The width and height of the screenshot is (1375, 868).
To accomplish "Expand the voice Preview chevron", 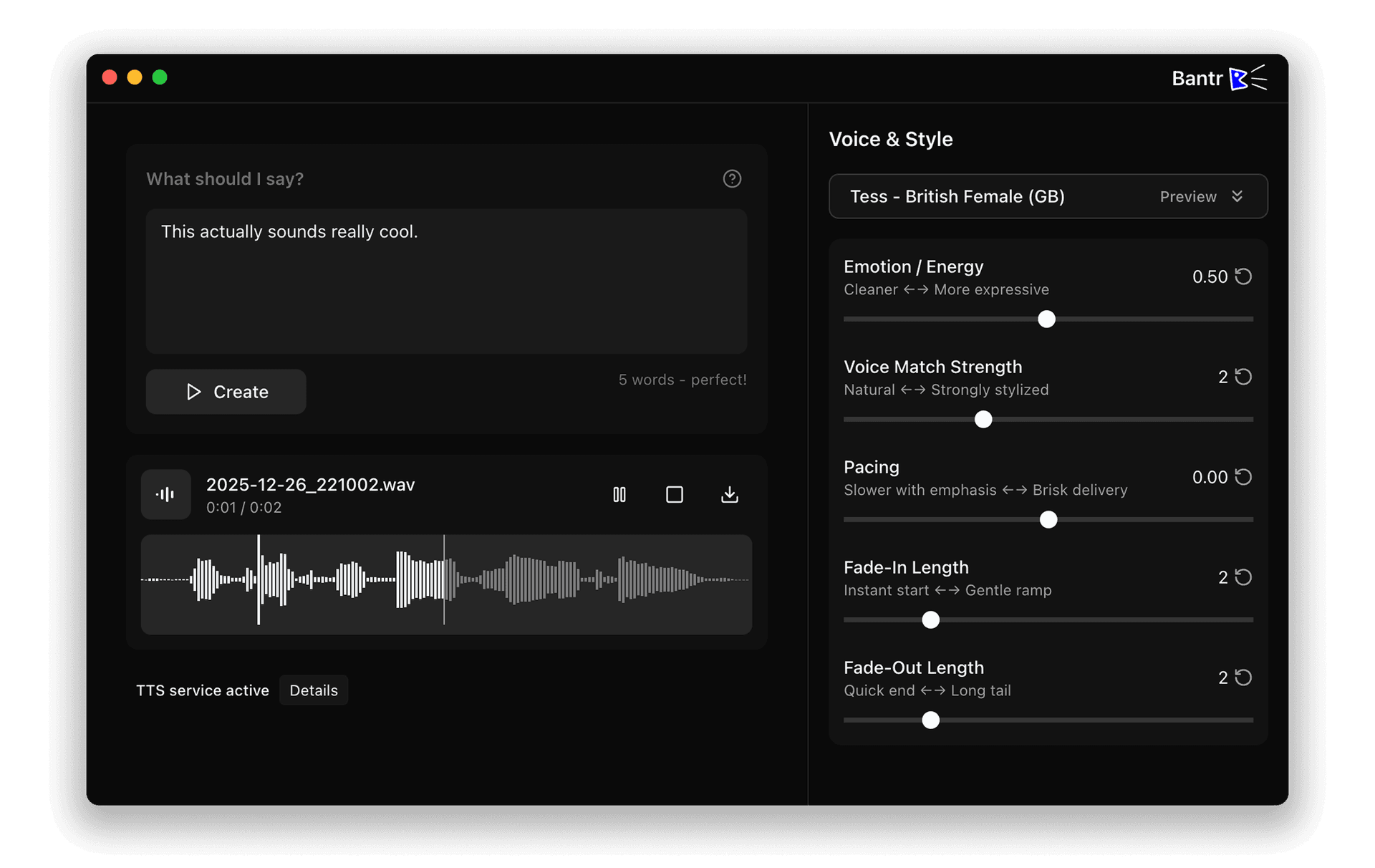I will tap(1238, 196).
